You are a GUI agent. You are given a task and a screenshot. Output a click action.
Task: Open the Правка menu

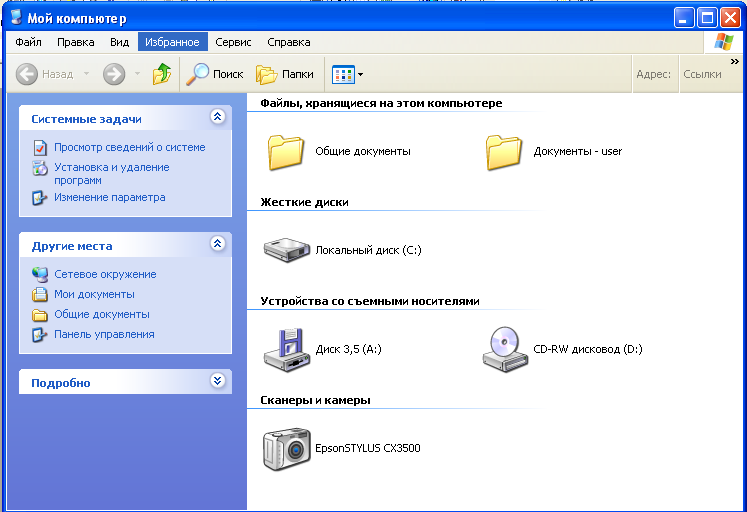76,42
